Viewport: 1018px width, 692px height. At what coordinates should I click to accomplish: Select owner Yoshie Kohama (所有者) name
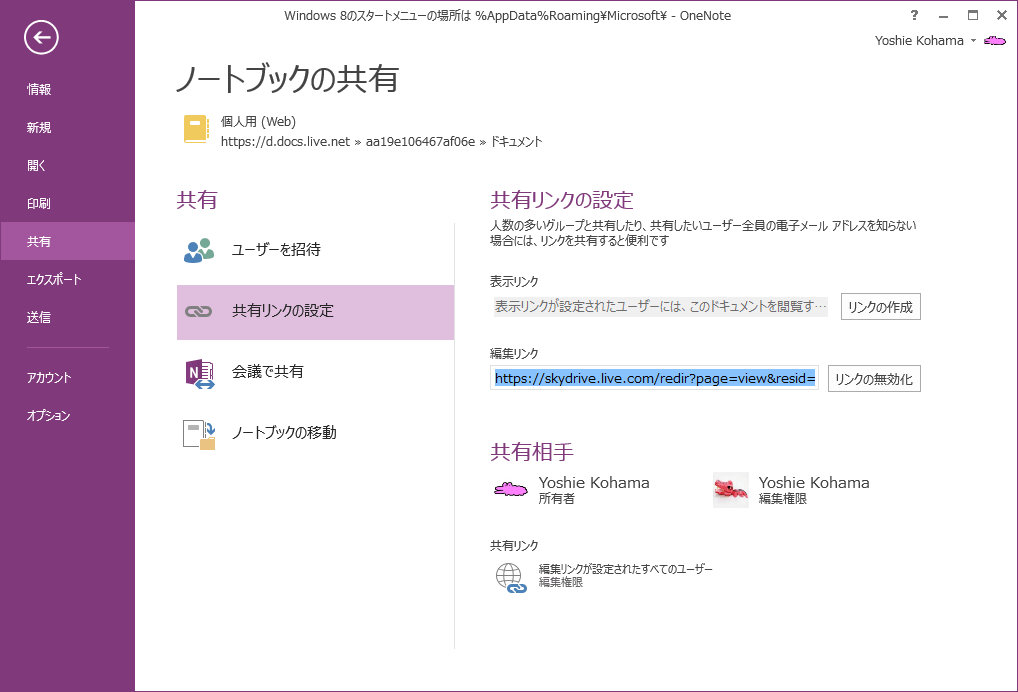pyautogui.click(x=594, y=483)
